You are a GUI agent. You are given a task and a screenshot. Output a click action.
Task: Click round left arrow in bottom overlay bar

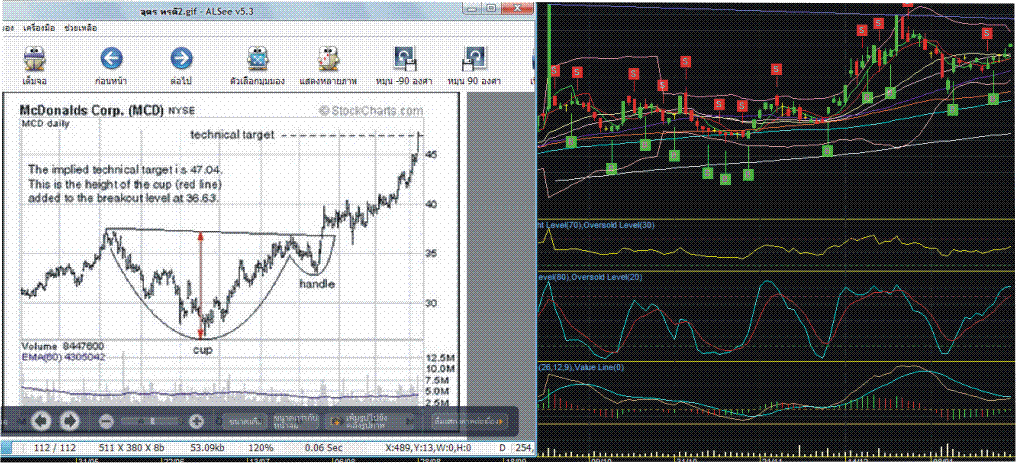tap(40, 421)
